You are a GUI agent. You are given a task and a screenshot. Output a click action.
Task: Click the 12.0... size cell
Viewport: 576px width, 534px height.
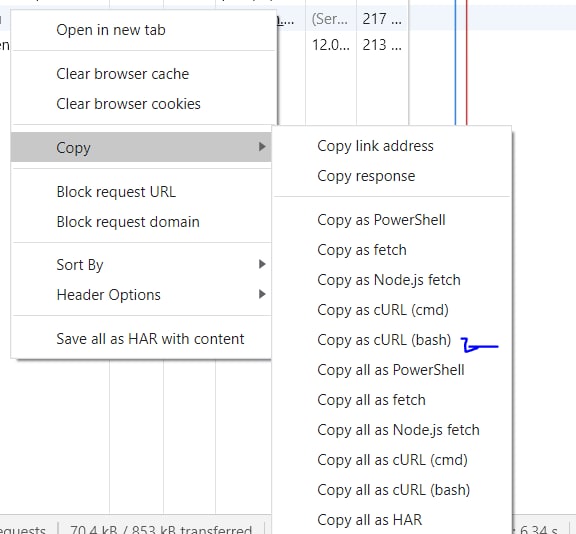tap(331, 45)
